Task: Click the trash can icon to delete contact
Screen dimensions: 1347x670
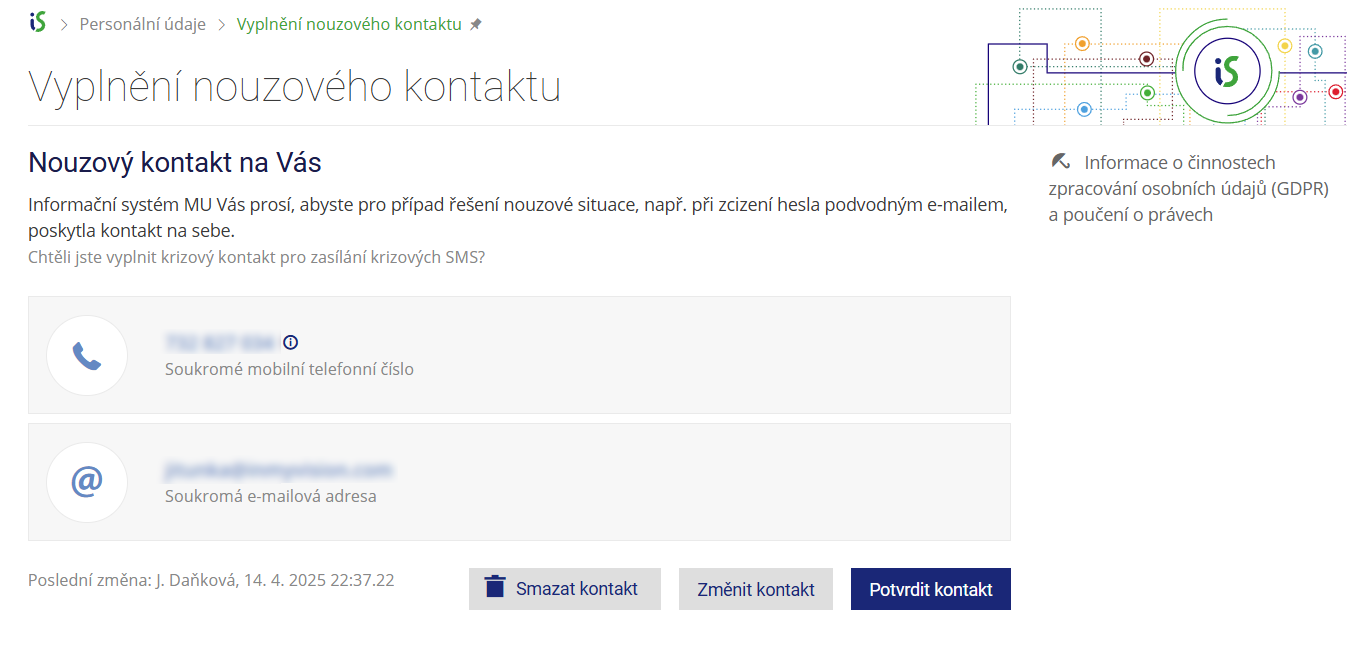Action: [x=495, y=587]
